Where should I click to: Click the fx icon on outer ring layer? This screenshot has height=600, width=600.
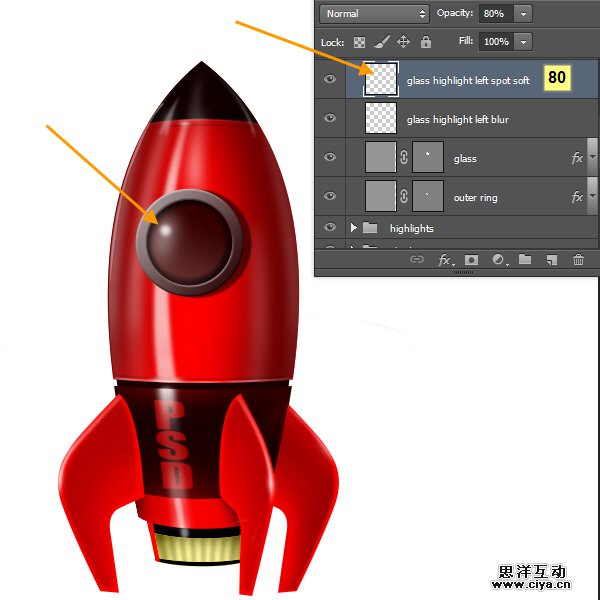click(577, 197)
